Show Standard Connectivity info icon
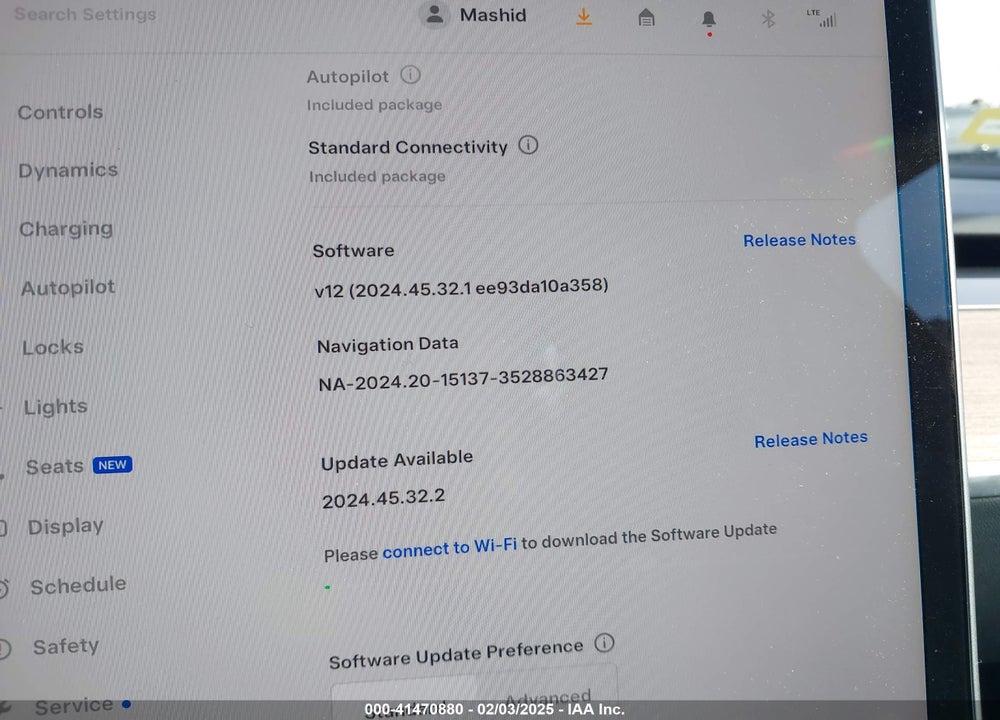The width and height of the screenshot is (1000, 720). click(x=528, y=145)
